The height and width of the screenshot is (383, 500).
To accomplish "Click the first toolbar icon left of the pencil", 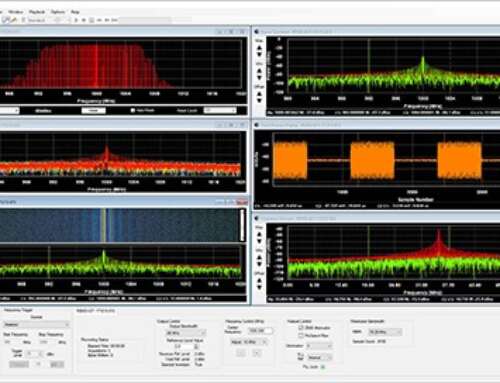I will tap(6, 20).
